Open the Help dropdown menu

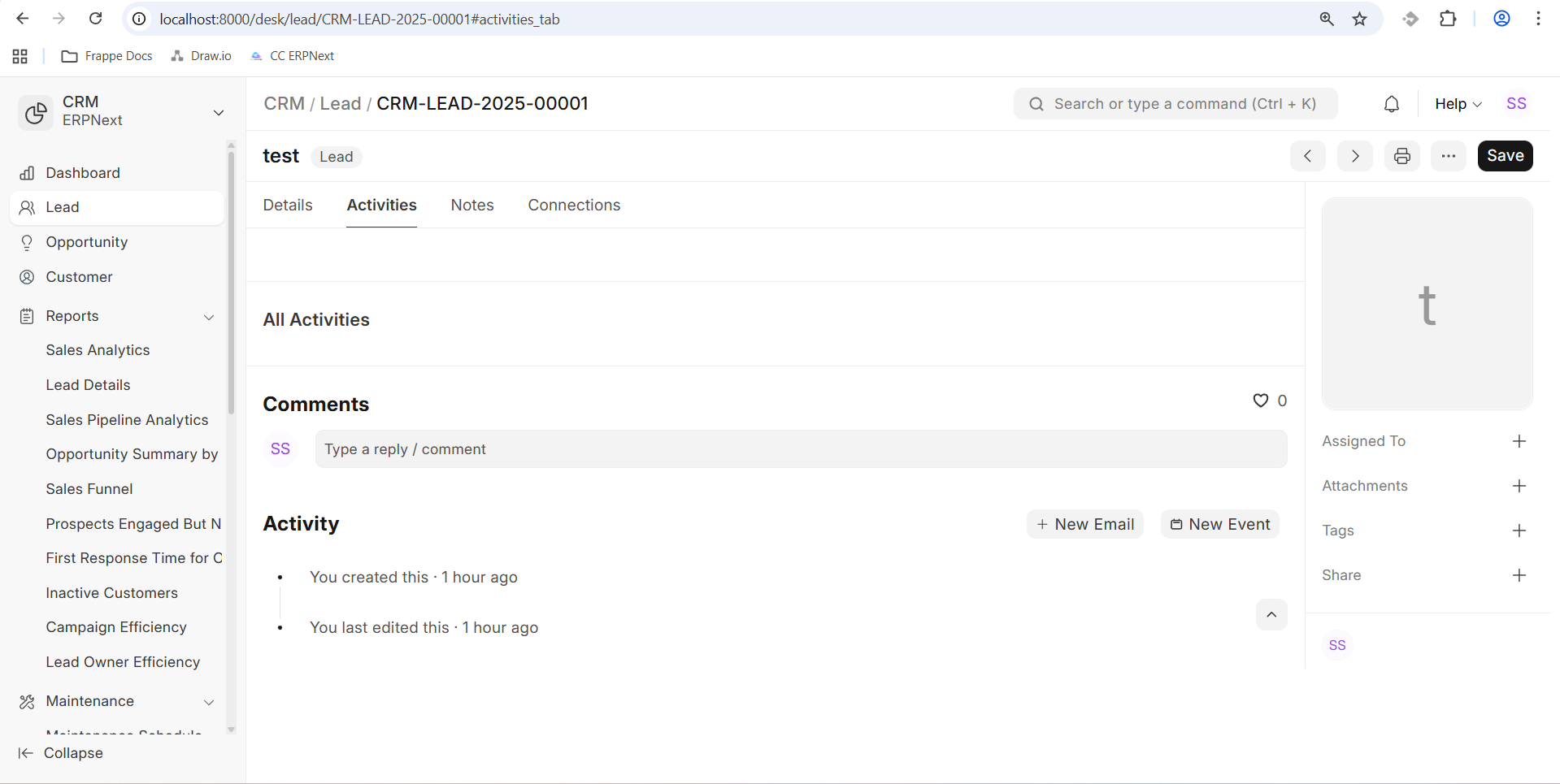tap(1458, 104)
